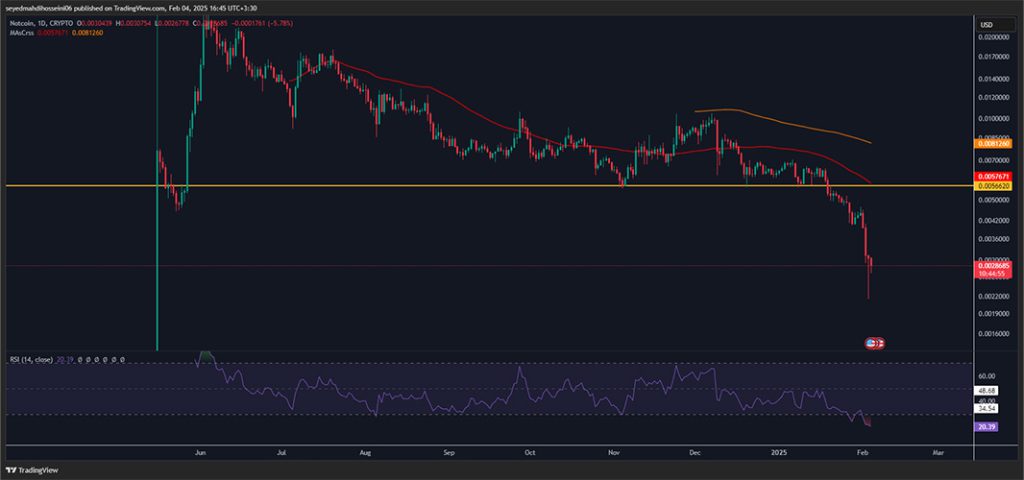Image resolution: width=1024 pixels, height=480 pixels.
Task: Click the published on TradingView.com header text
Action: click(x=114, y=10)
